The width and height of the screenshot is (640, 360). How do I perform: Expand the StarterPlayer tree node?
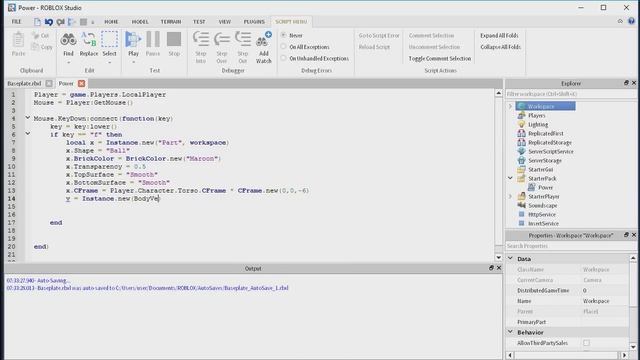(510, 196)
